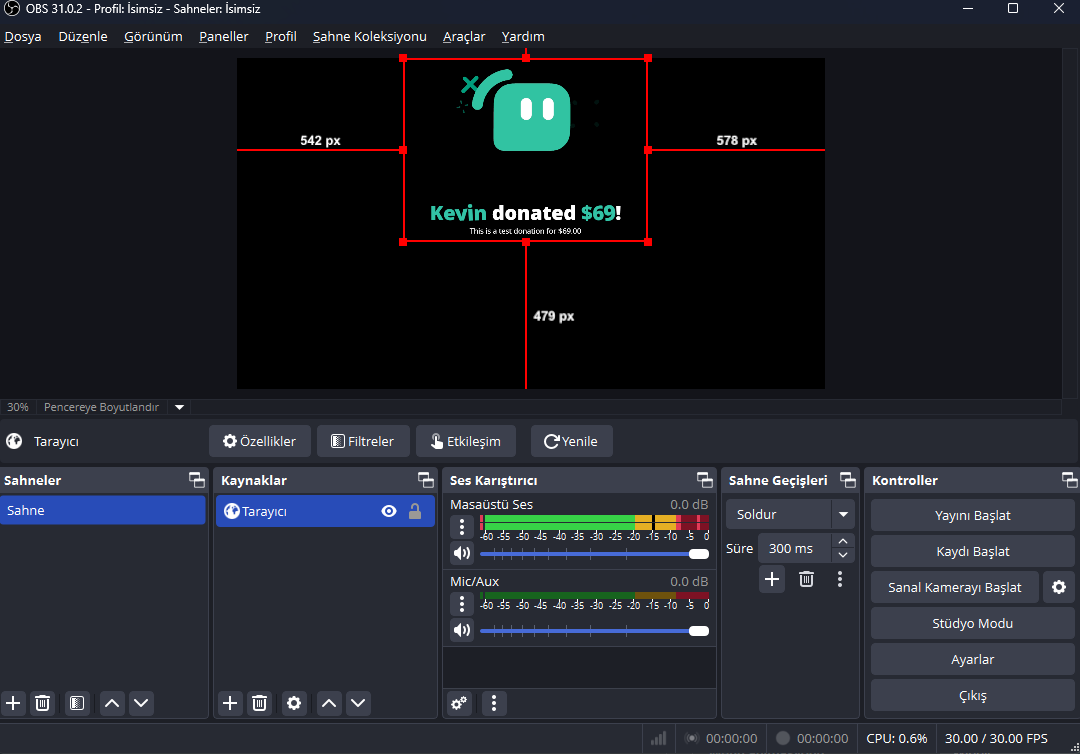Move scene up arrow in Sahneler panel

tap(112, 703)
